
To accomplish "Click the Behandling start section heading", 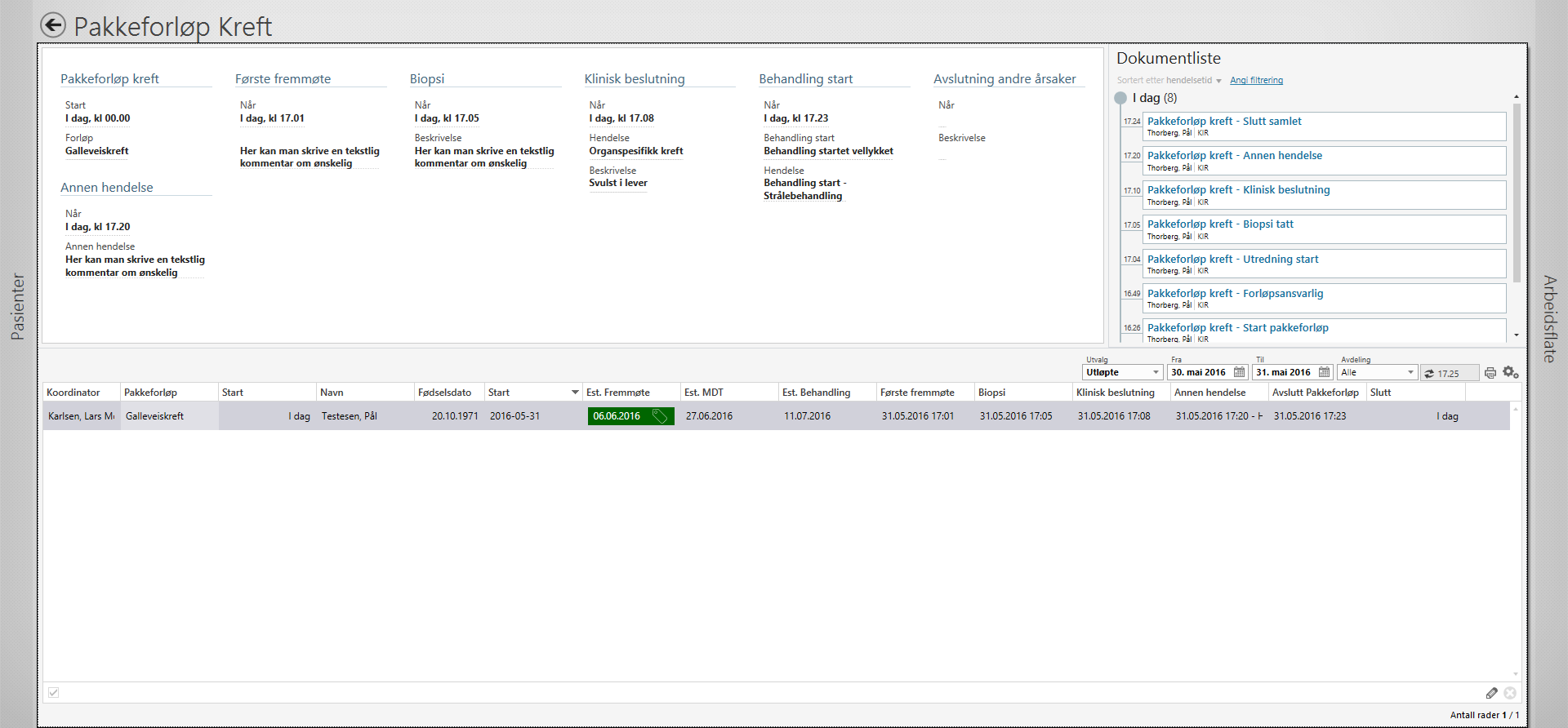I will tap(806, 79).
